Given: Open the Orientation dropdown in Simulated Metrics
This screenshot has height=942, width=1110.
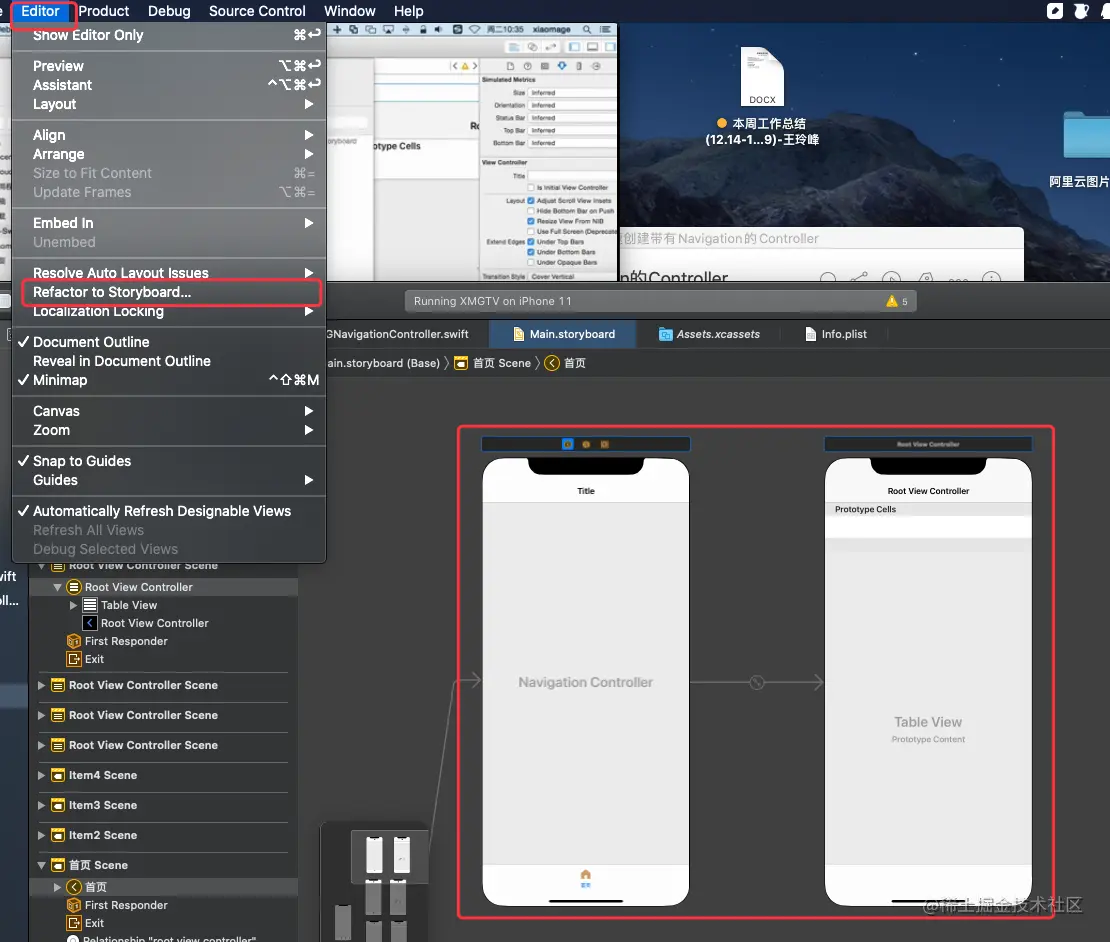Looking at the screenshot, I should click(x=573, y=105).
